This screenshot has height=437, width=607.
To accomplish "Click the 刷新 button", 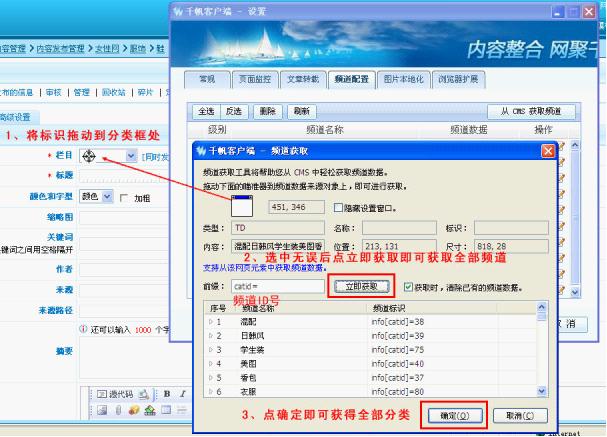I will point(302,111).
